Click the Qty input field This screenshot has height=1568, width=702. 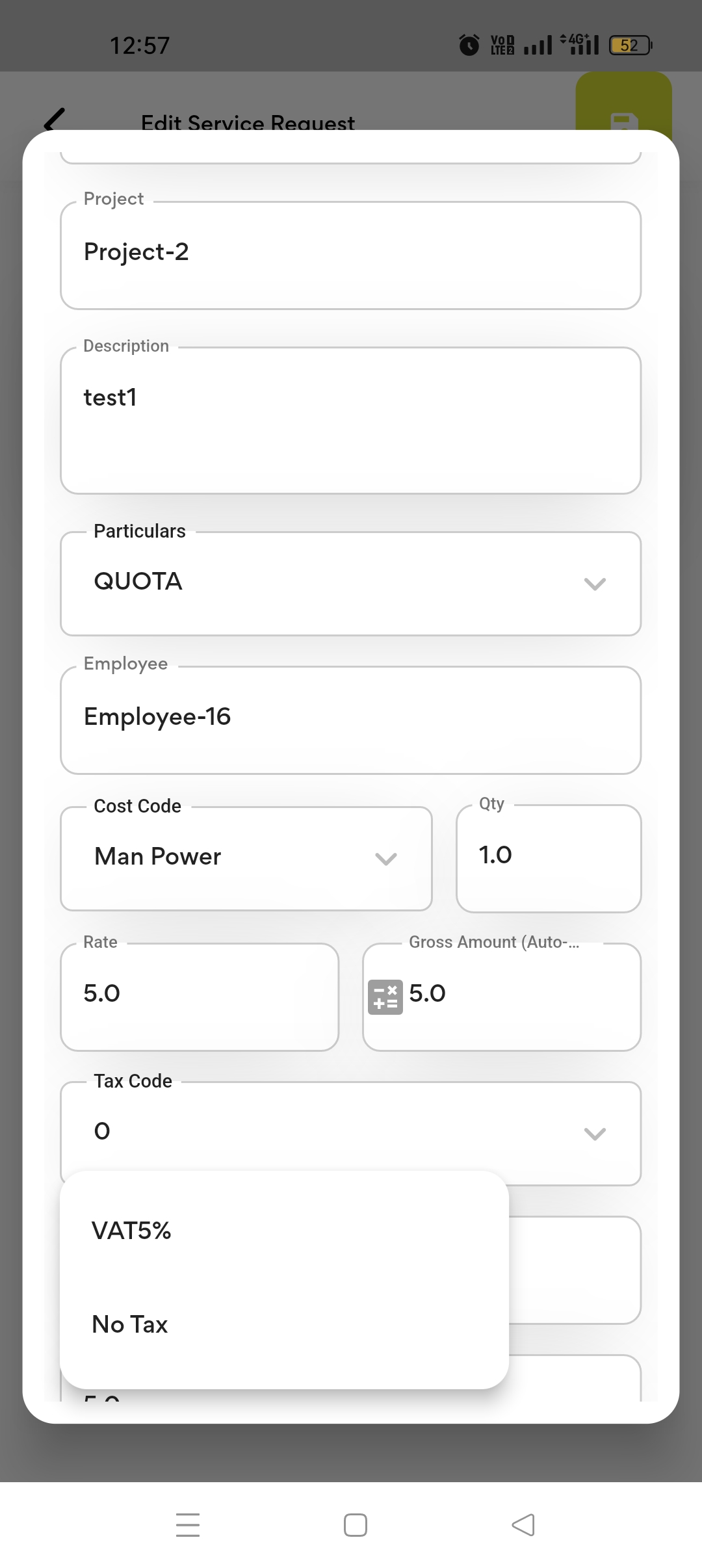pos(548,858)
